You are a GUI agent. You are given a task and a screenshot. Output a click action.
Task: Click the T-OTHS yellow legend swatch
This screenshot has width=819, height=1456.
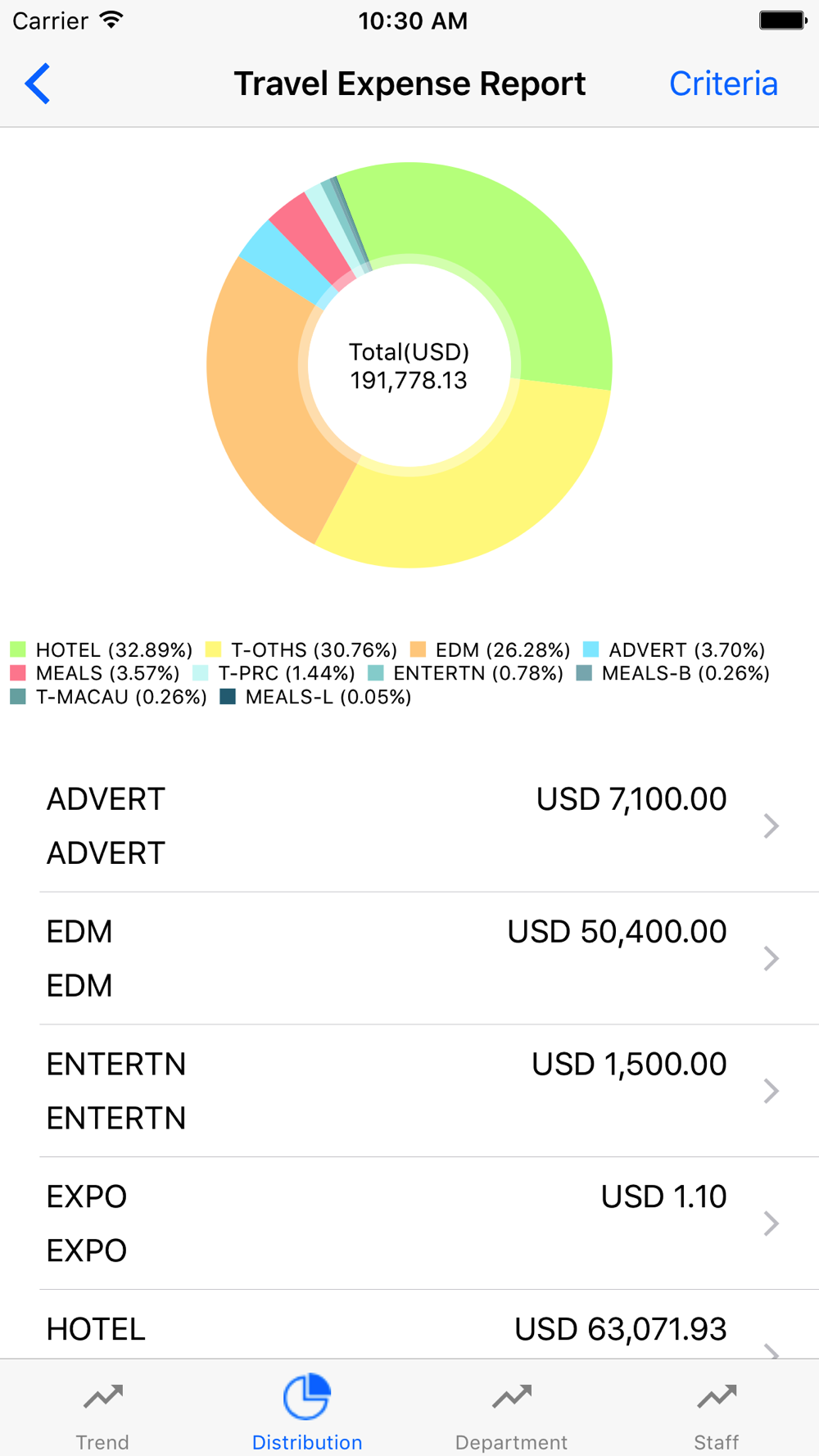pos(214,650)
